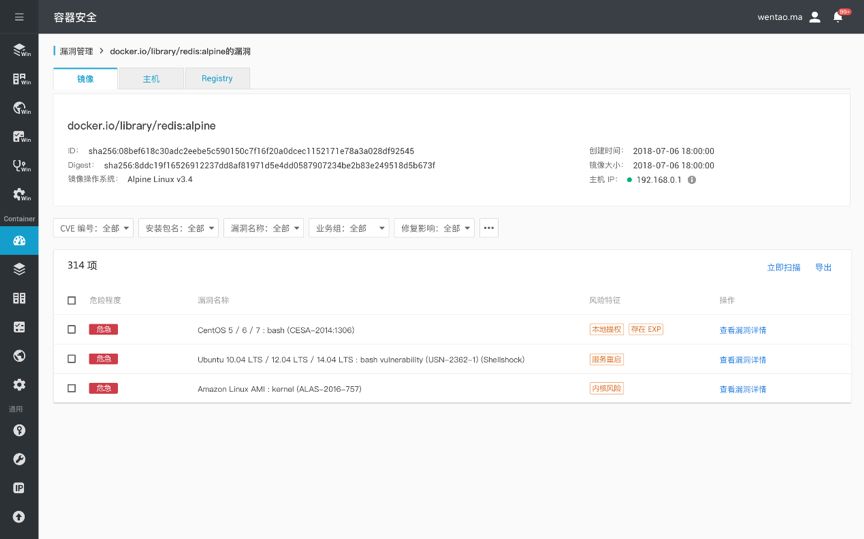Click the 危险程度 column header
Viewport: 864px width, 539px height.
[x=105, y=300]
